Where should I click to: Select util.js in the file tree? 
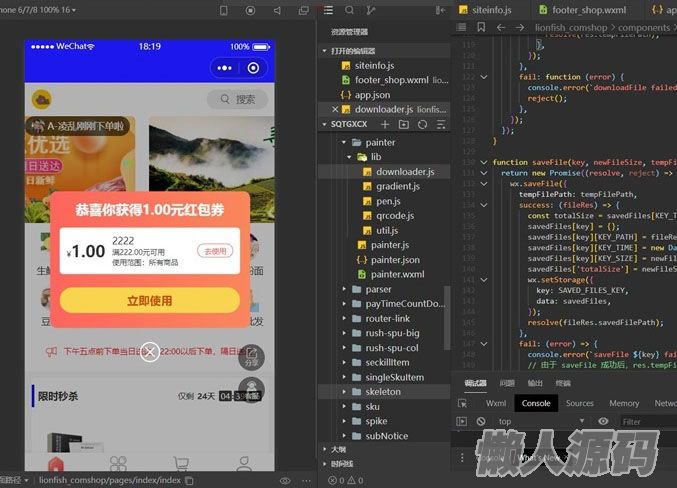pos(387,231)
